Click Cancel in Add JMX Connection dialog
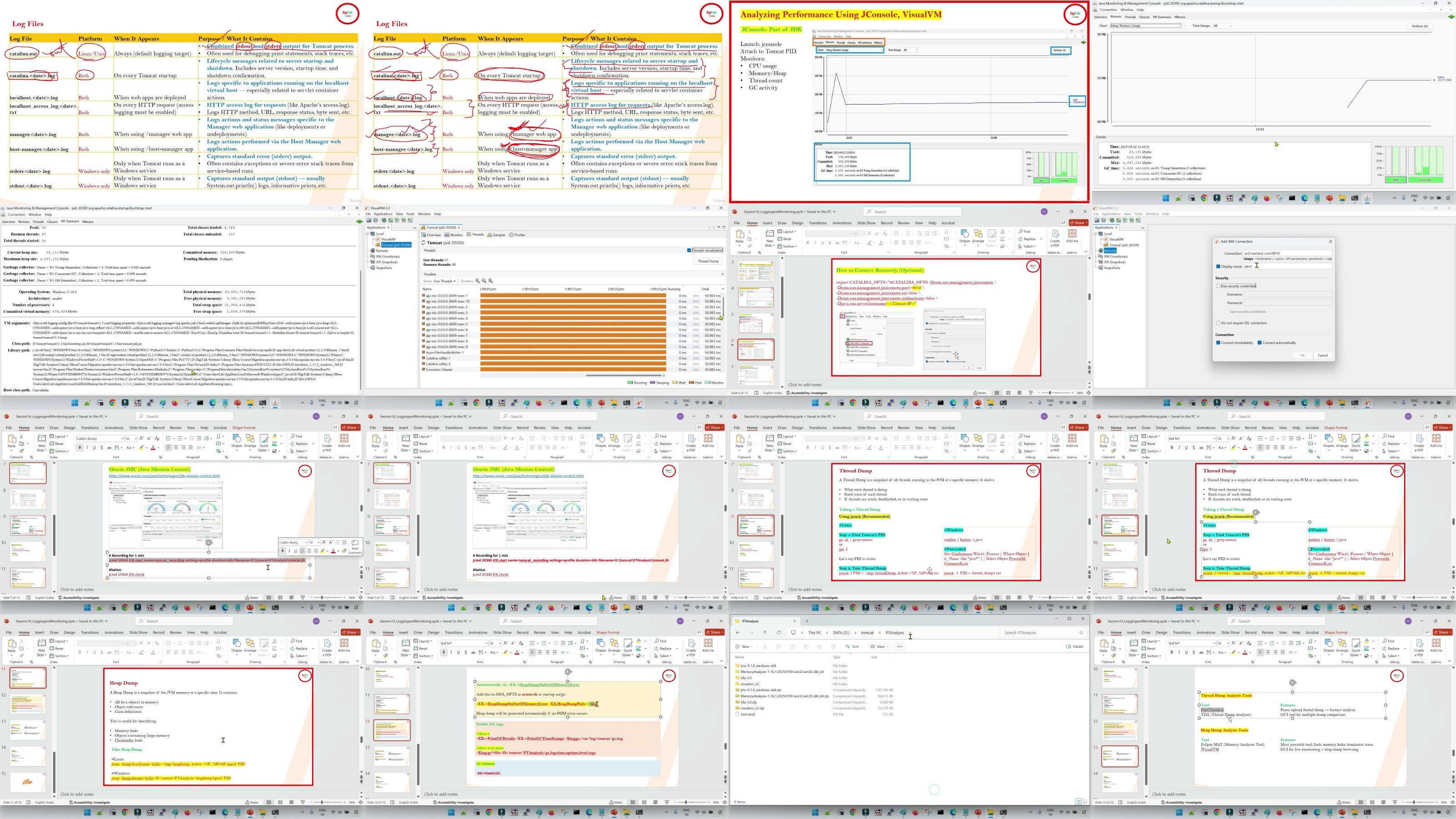Screen dimensions: 1456x819 point(1323,355)
